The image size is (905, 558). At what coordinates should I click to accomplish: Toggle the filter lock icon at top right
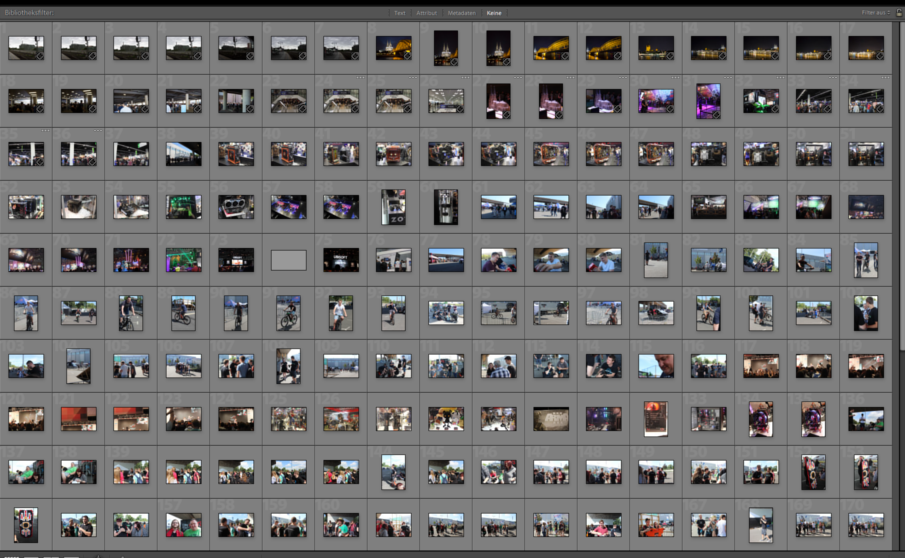pos(897,13)
